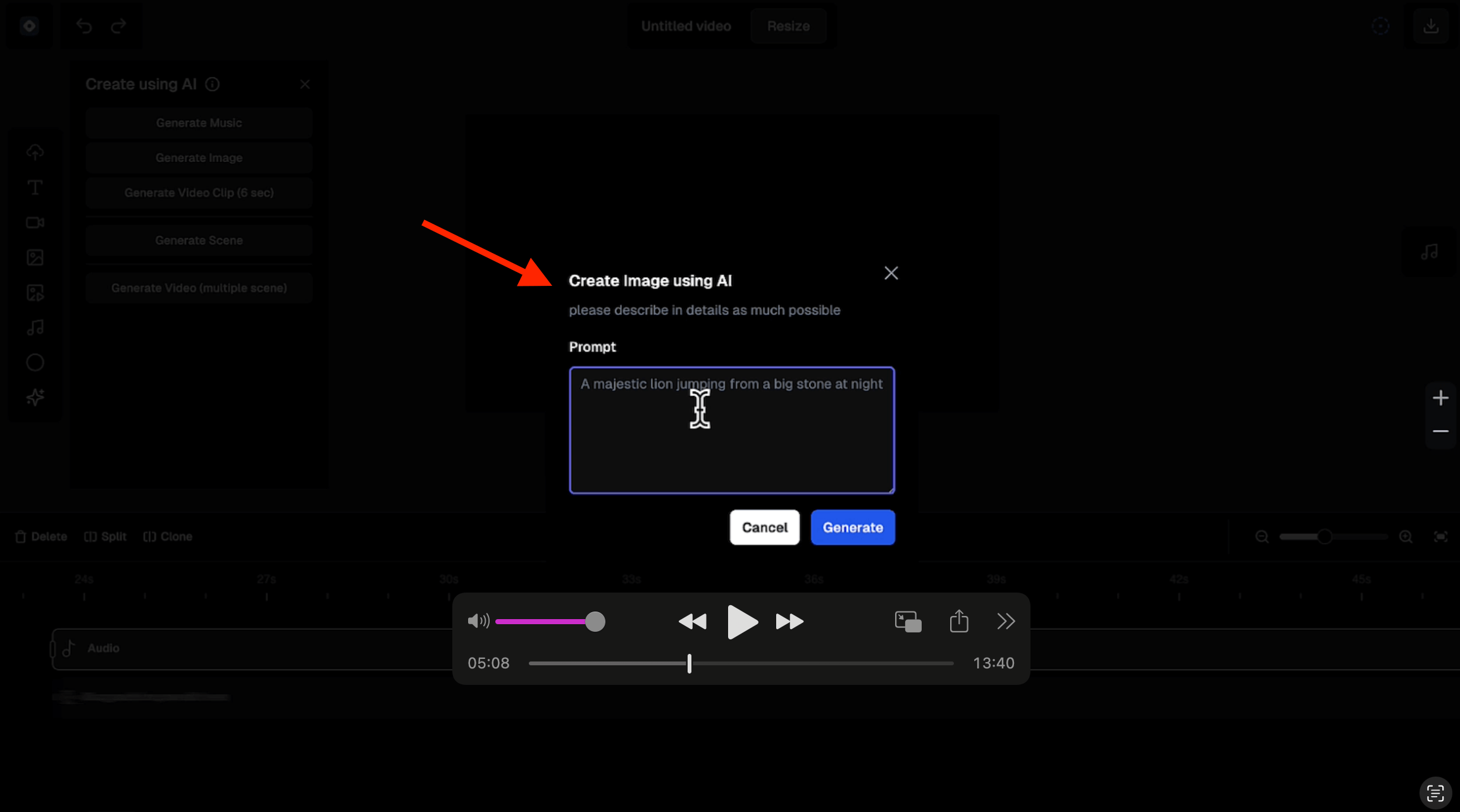Viewport: 1460px width, 812px height.
Task: Click Generate Music in AI panel
Action: [199, 123]
